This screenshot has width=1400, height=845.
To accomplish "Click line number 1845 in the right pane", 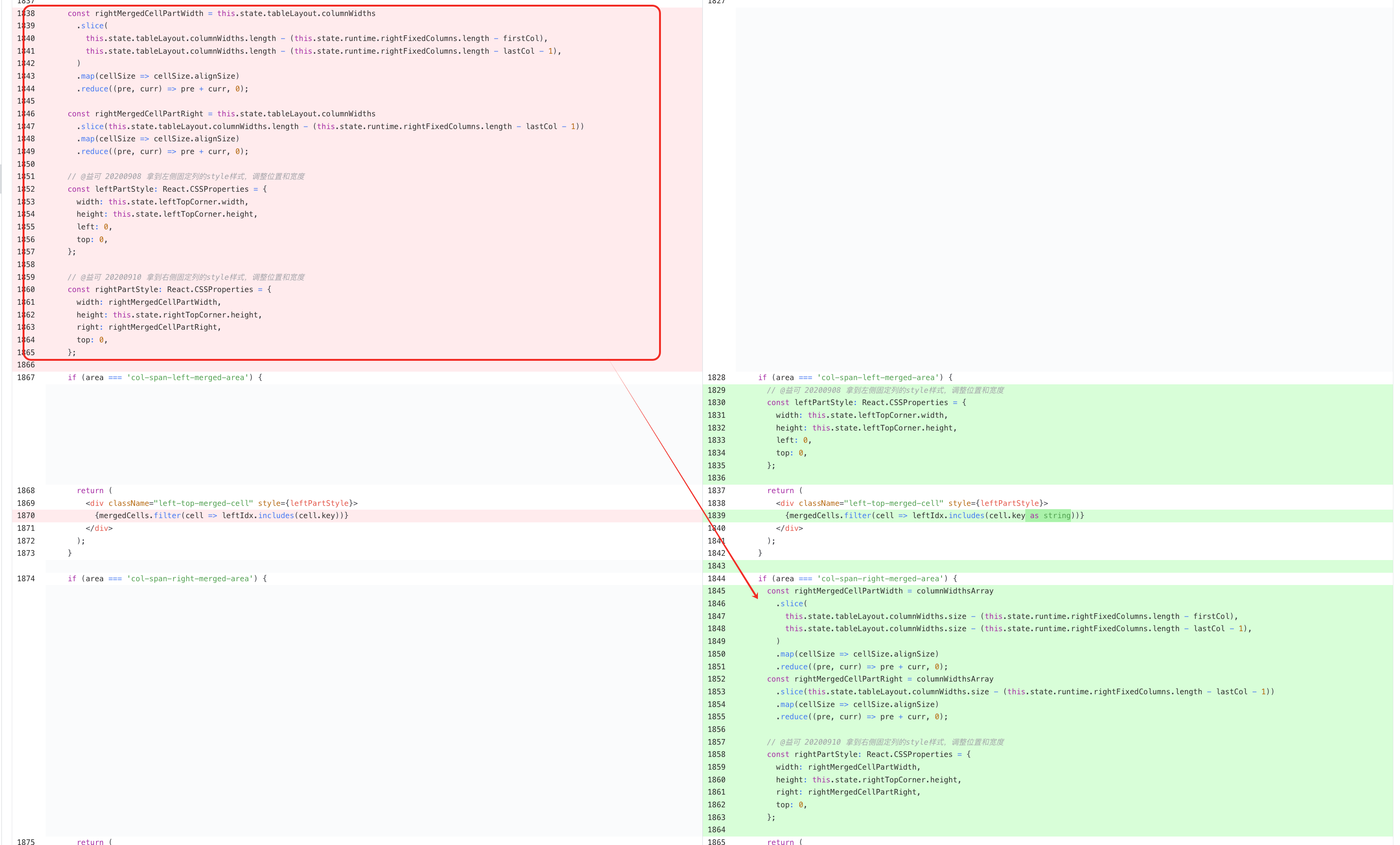I will (716, 591).
